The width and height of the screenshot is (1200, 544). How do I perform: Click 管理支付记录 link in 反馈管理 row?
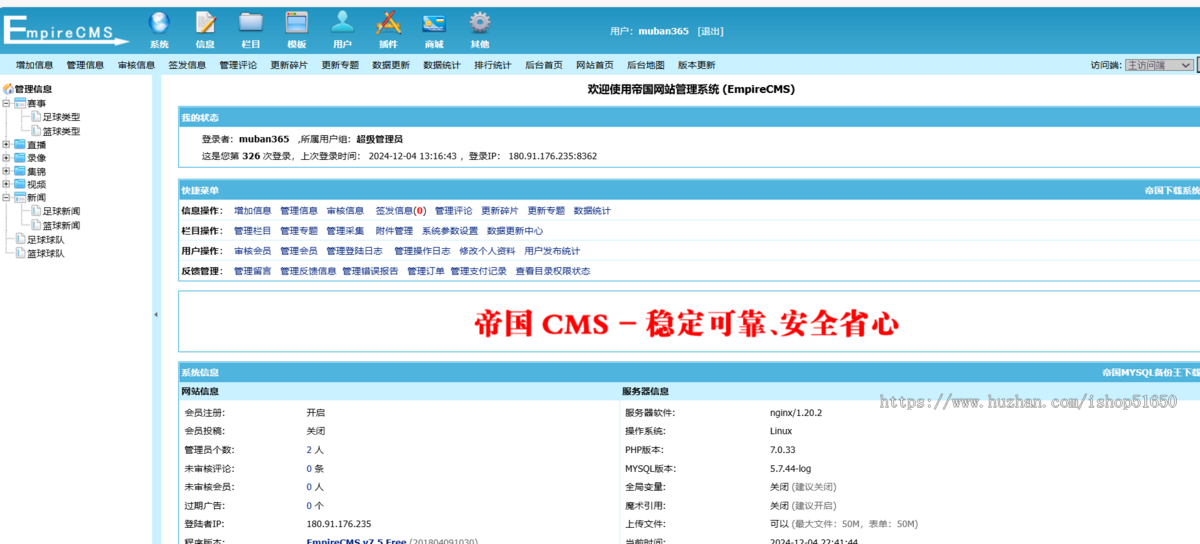pyautogui.click(x=478, y=271)
